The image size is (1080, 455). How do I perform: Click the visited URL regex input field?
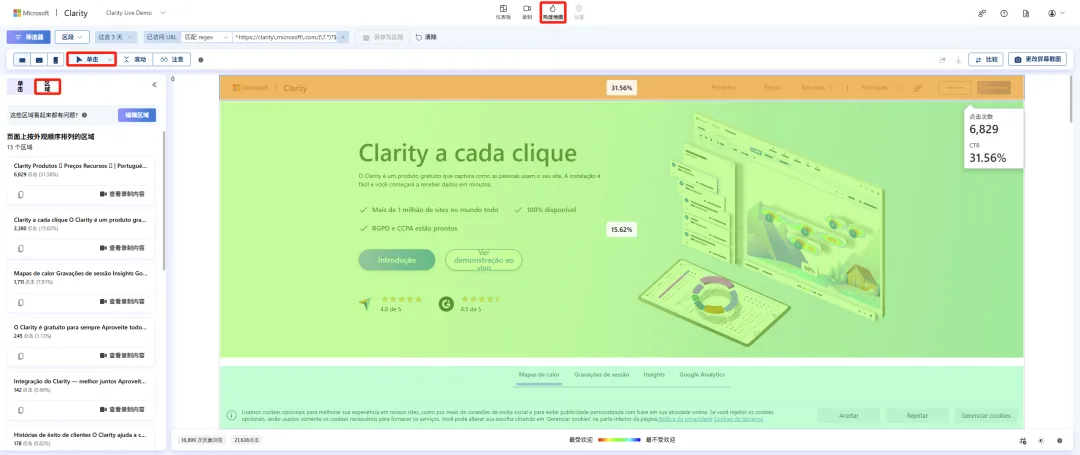[285, 37]
